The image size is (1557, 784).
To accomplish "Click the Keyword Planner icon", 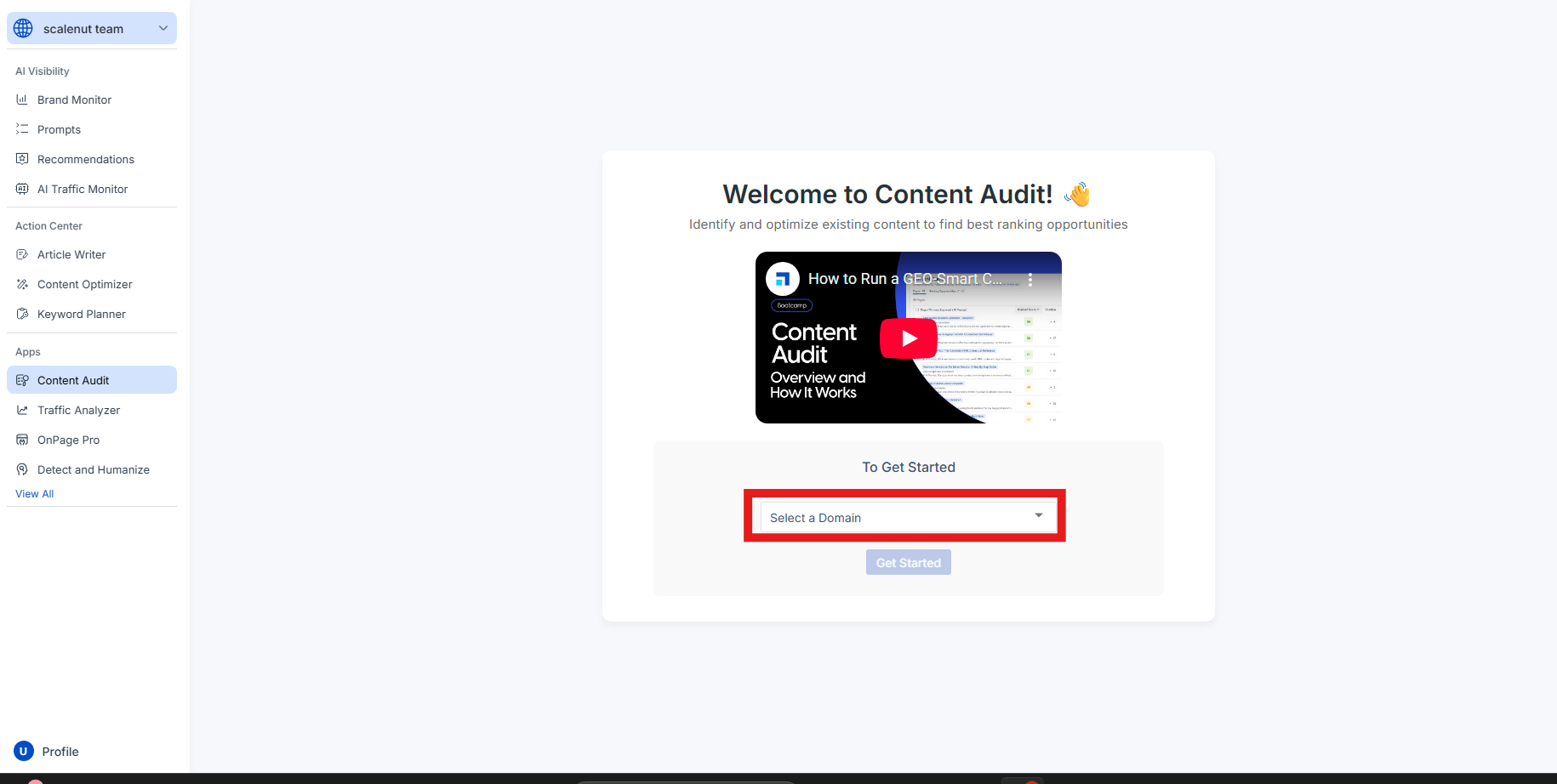I will pos(22,314).
